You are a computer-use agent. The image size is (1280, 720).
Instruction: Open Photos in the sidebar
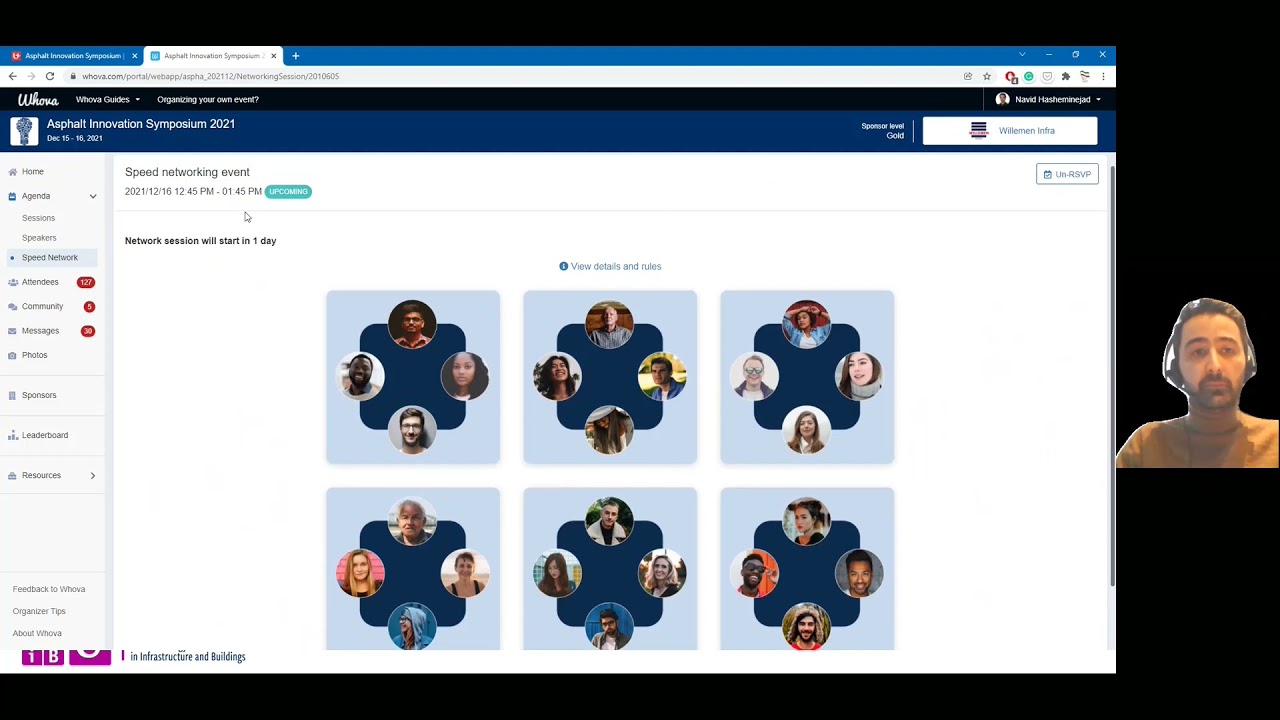pos(34,355)
